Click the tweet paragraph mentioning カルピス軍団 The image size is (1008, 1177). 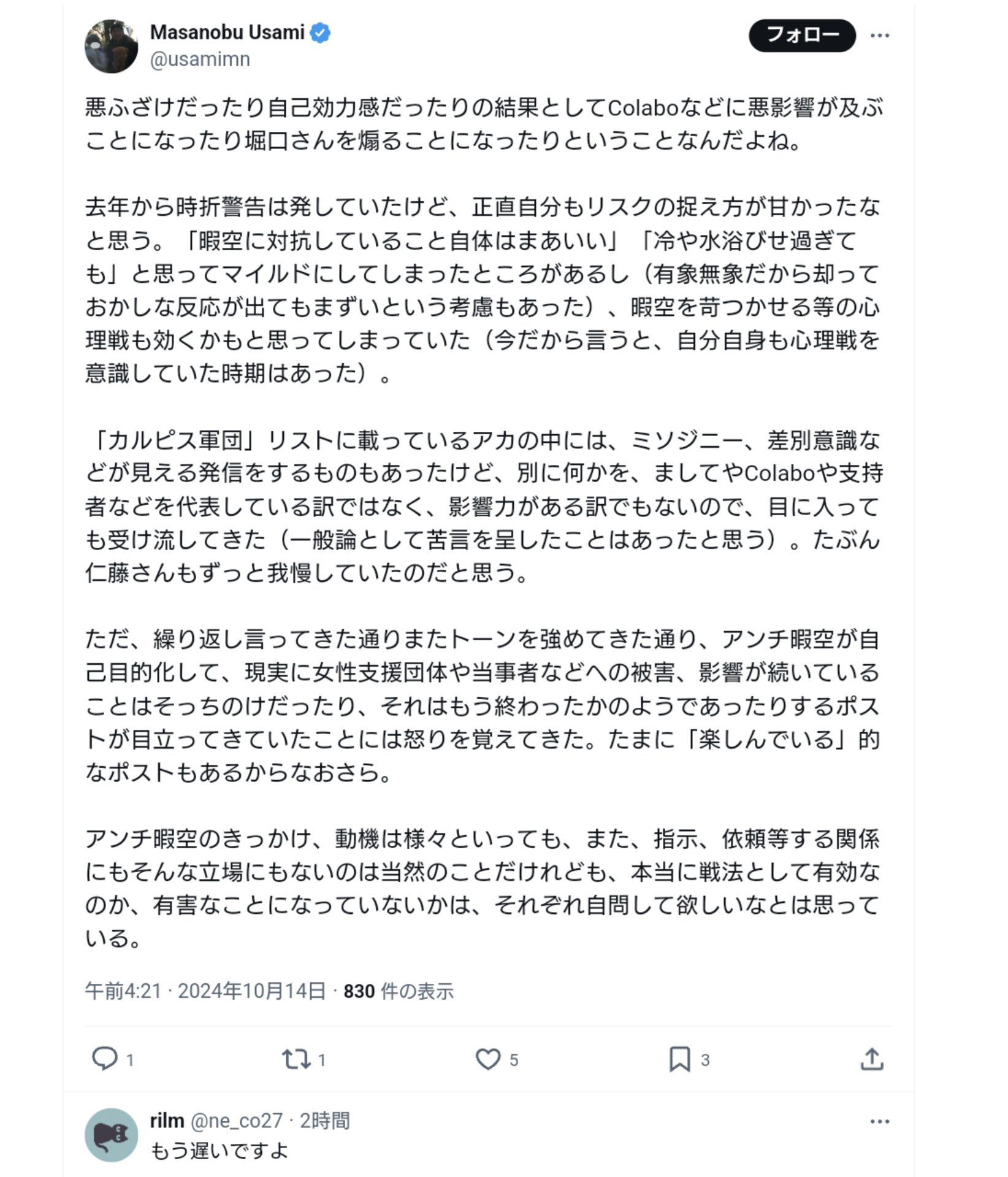coord(483,506)
